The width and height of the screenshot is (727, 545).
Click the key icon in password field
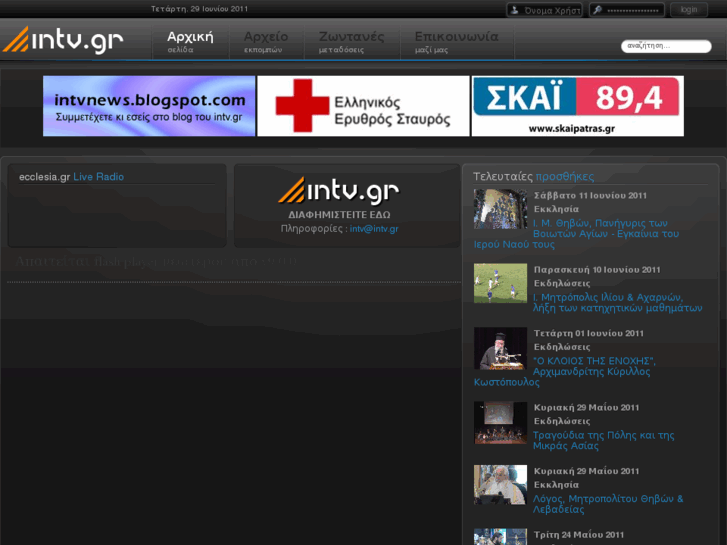(x=598, y=10)
